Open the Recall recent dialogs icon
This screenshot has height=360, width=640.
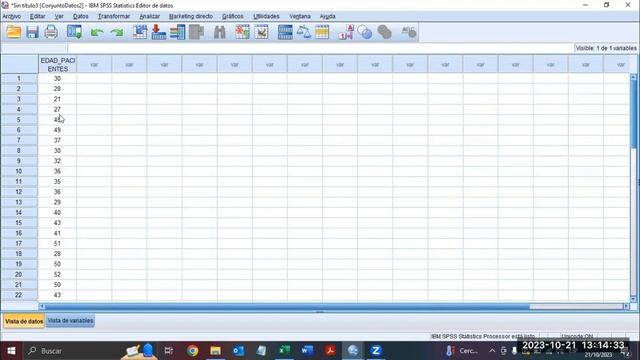coord(74,32)
